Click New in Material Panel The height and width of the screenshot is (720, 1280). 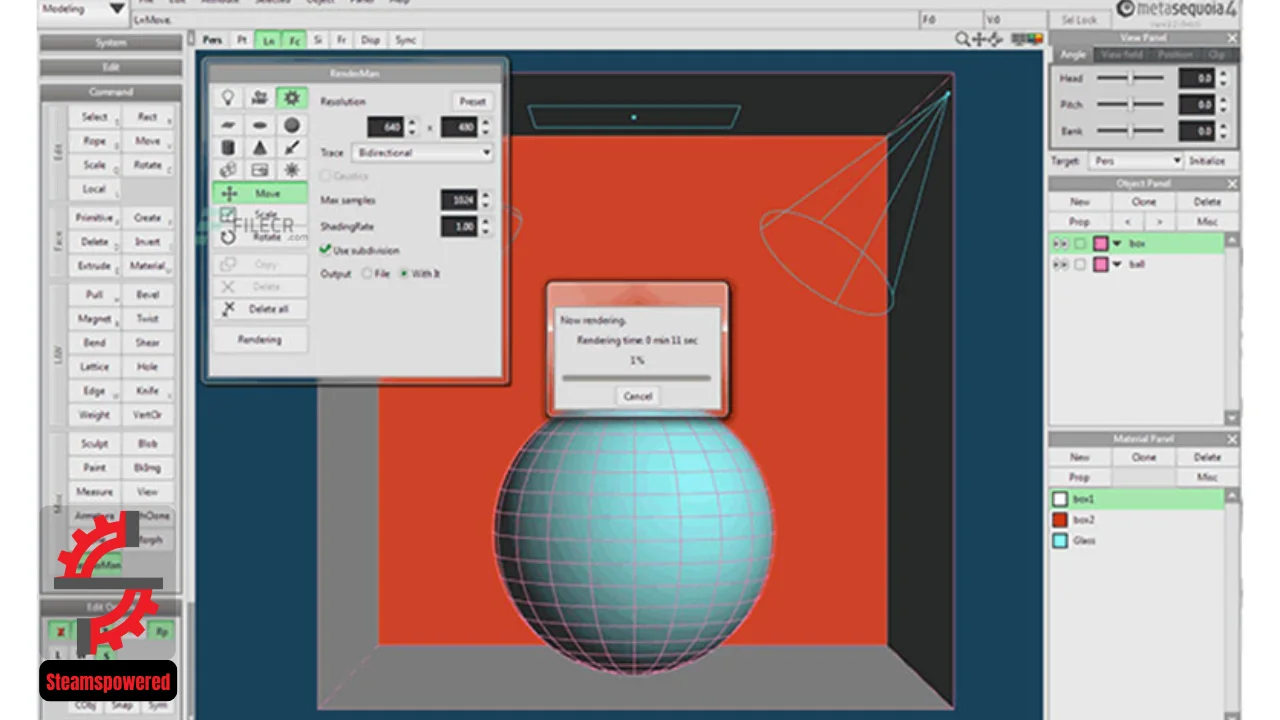coord(1080,457)
